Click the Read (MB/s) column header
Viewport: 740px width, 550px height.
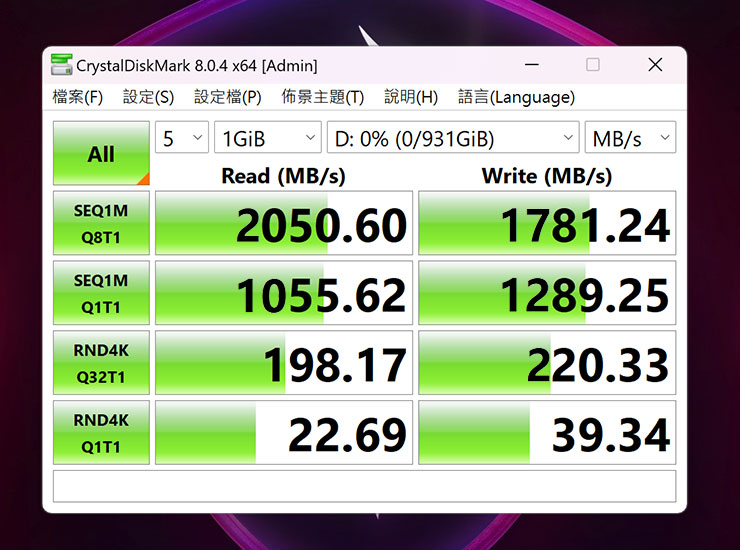(x=284, y=176)
